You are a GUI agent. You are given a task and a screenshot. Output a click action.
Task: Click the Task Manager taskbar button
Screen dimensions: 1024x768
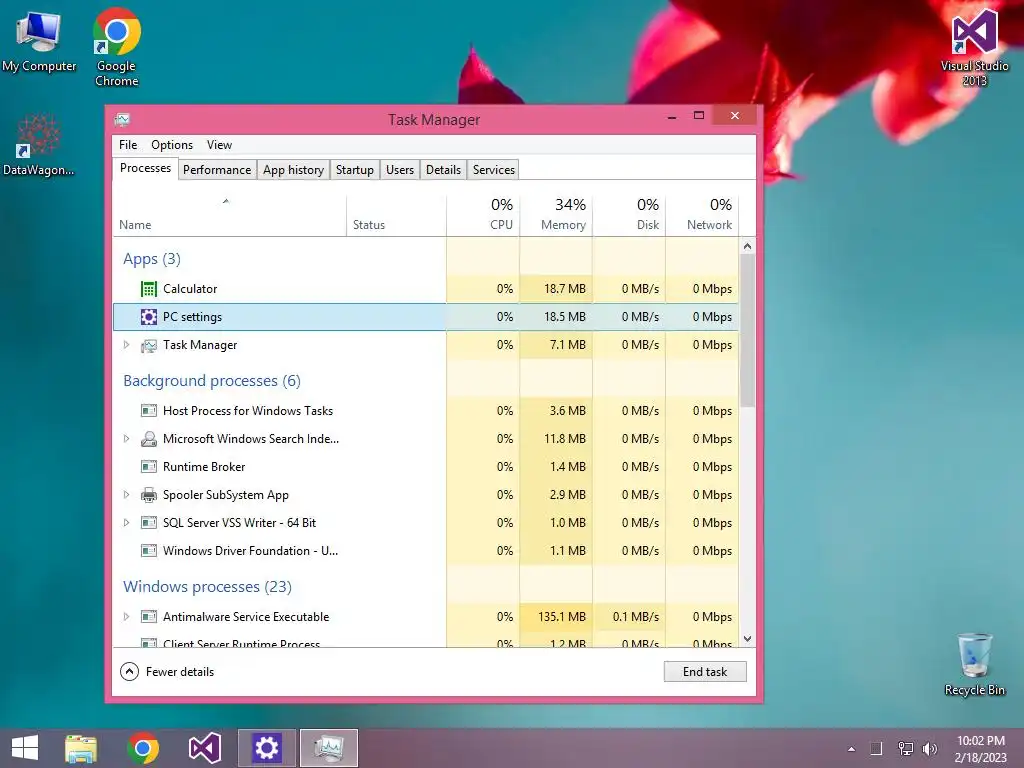pyautogui.click(x=328, y=748)
